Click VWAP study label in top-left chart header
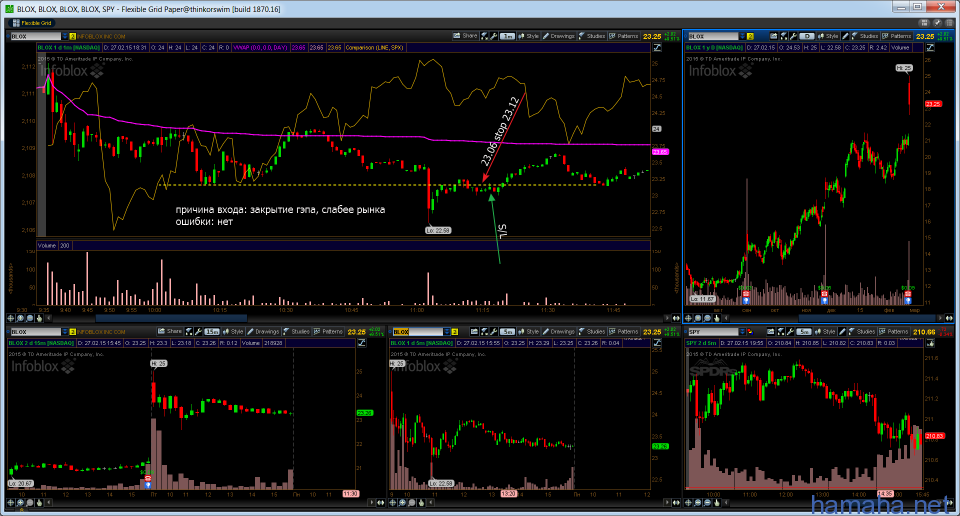Viewport: 960px width, 516px height. [x=260, y=48]
